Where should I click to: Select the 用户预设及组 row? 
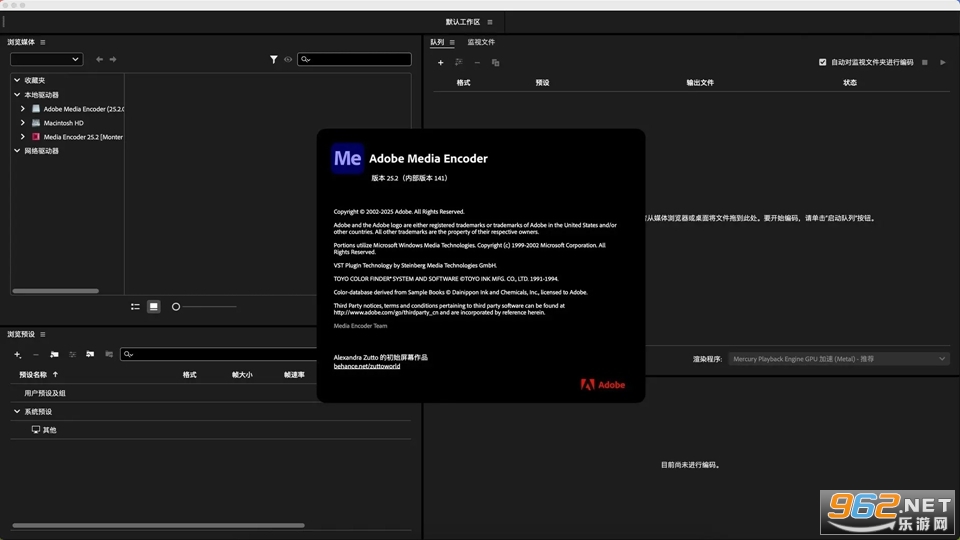(211, 393)
